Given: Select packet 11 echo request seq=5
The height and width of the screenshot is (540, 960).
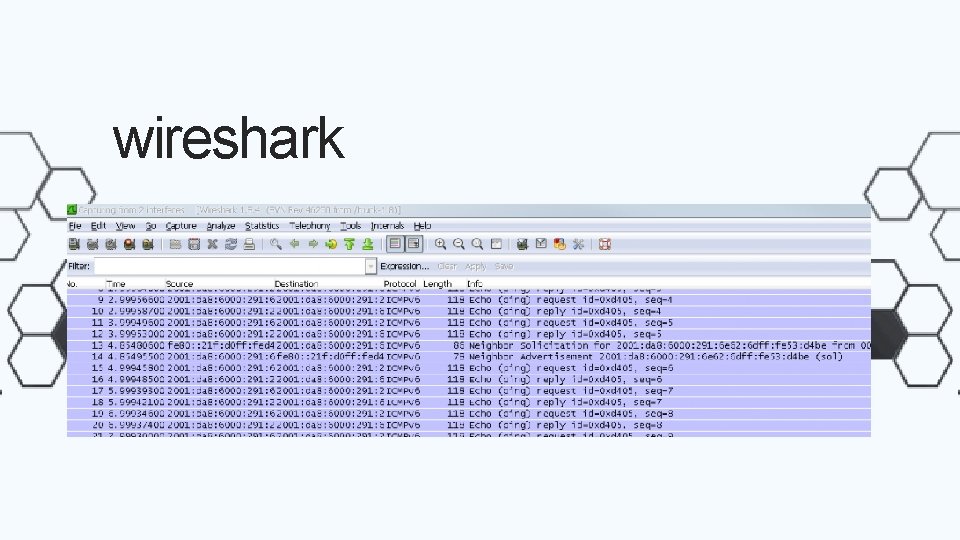Looking at the screenshot, I should click(x=469, y=323).
